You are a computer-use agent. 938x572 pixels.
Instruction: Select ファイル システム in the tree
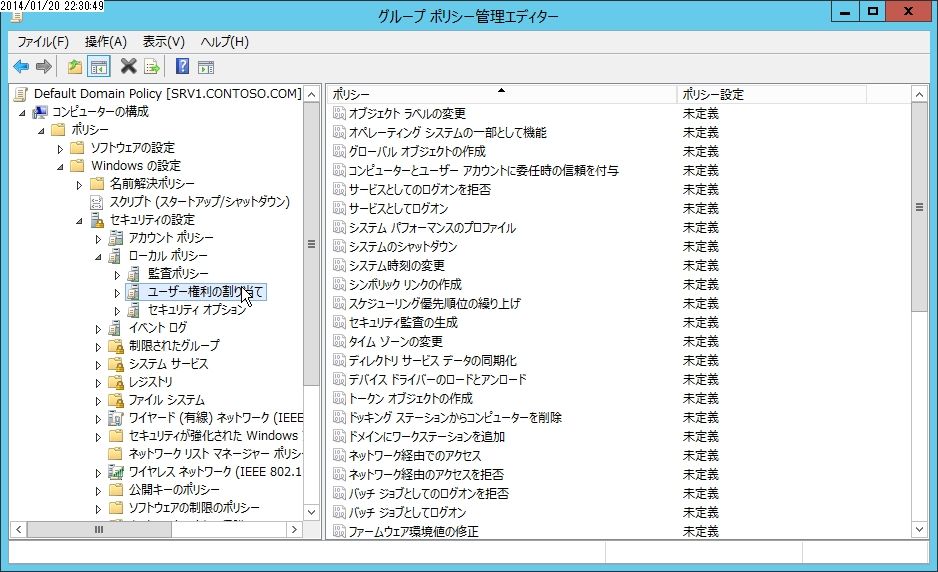tap(167, 400)
